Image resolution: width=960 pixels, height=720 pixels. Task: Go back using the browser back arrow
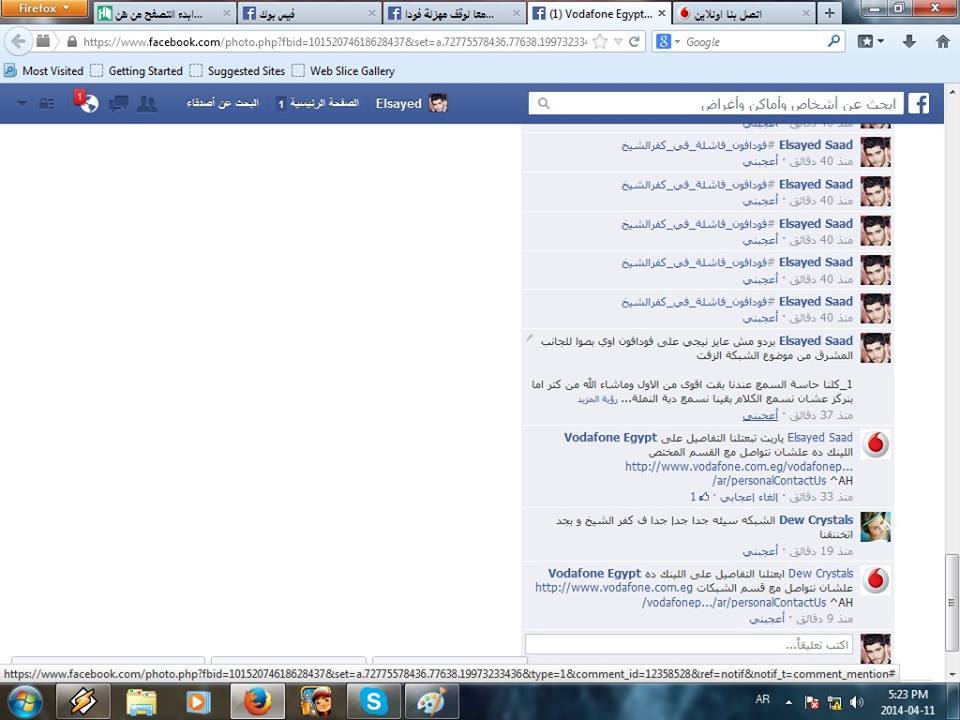pos(18,42)
